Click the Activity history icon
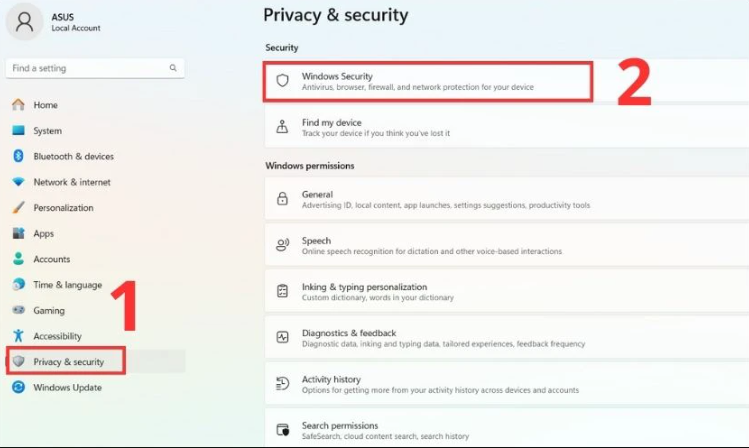Screen dimensions: 749x448 tap(282, 383)
